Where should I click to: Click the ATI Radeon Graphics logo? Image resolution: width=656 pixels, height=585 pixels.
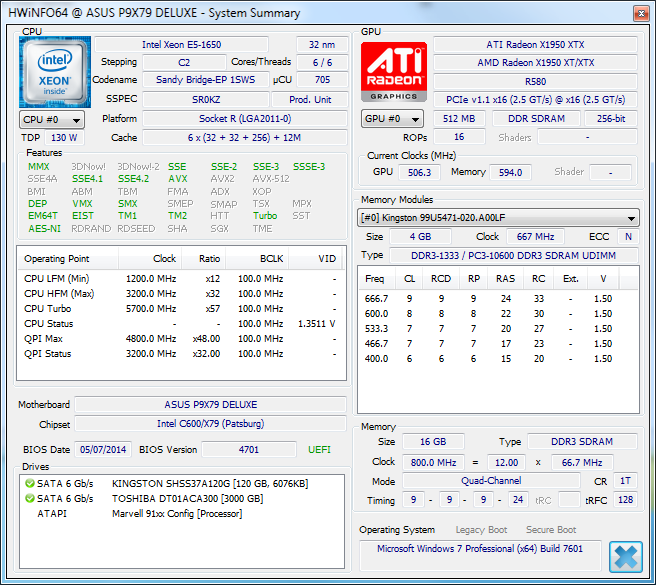(394, 72)
